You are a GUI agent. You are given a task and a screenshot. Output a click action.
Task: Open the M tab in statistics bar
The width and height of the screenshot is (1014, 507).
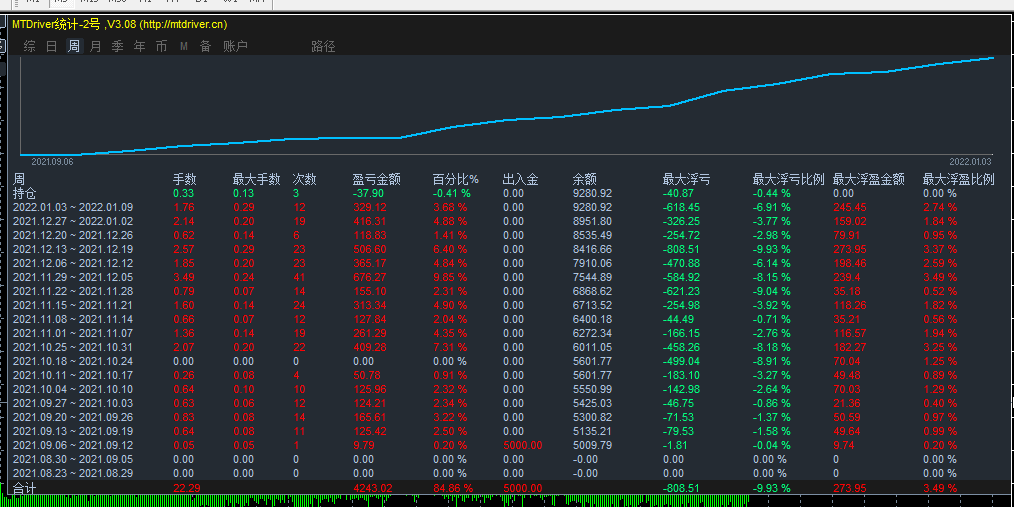pyautogui.click(x=184, y=47)
